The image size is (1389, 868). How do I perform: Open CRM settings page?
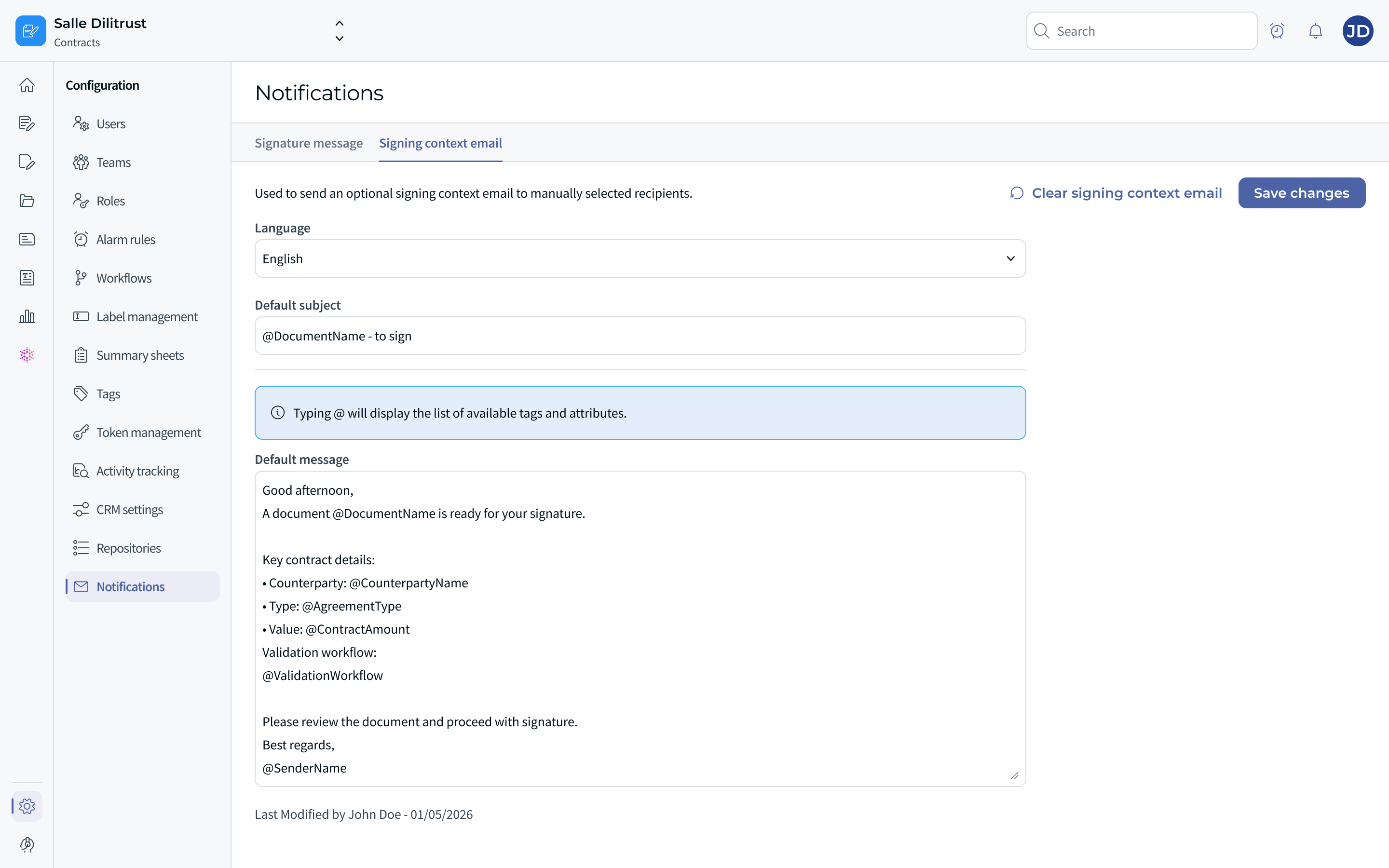tap(142, 509)
